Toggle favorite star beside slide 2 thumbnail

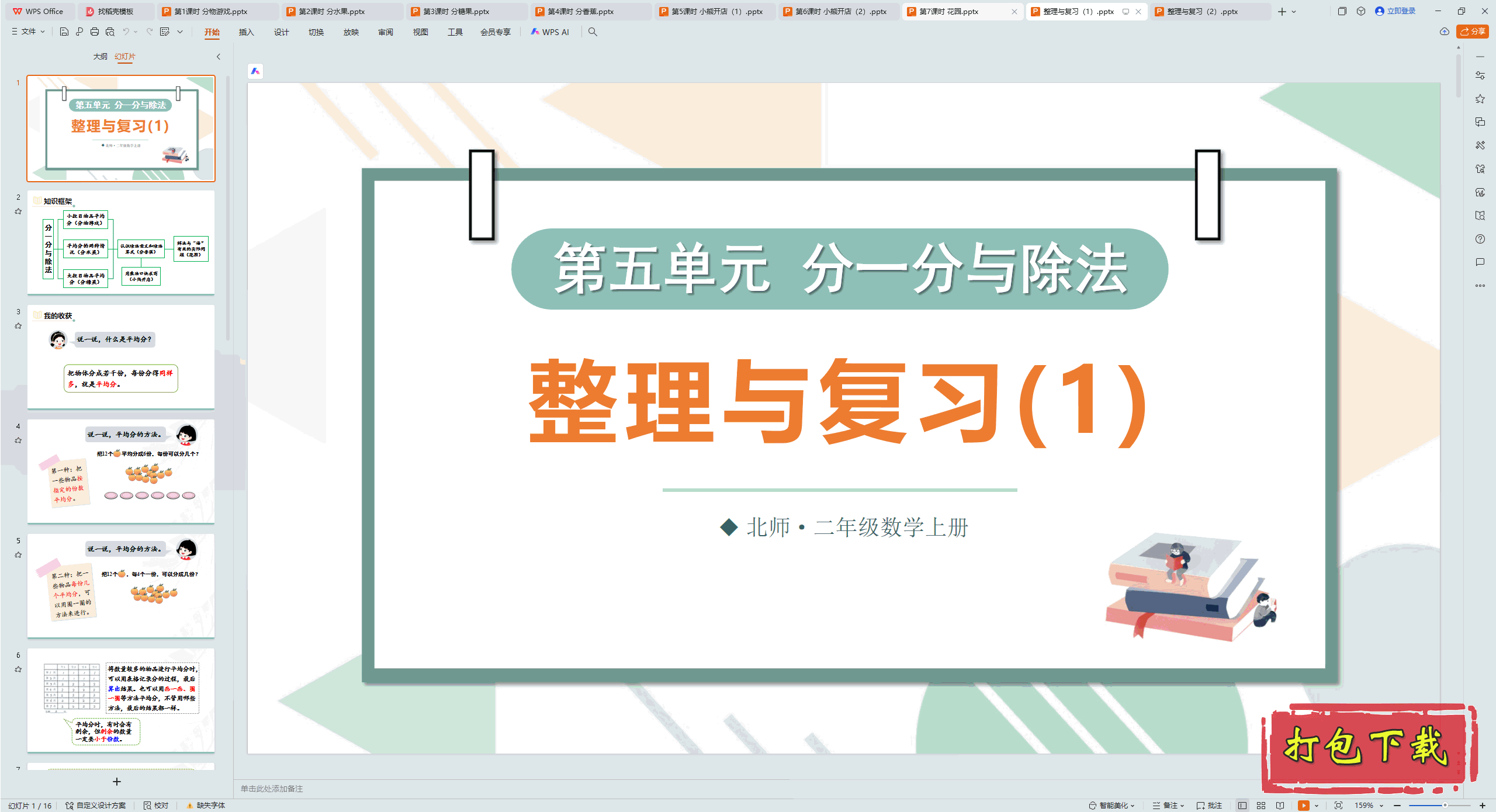coord(18,211)
